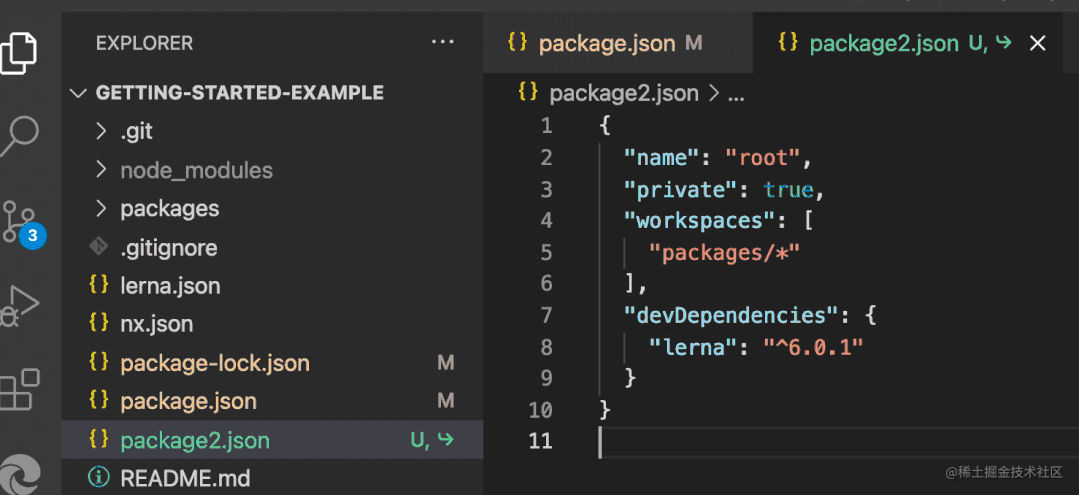The height and width of the screenshot is (495, 1079).
Task: Collapse the GETTING-STARTED-EXAMPLE root folder
Action: [x=78, y=93]
